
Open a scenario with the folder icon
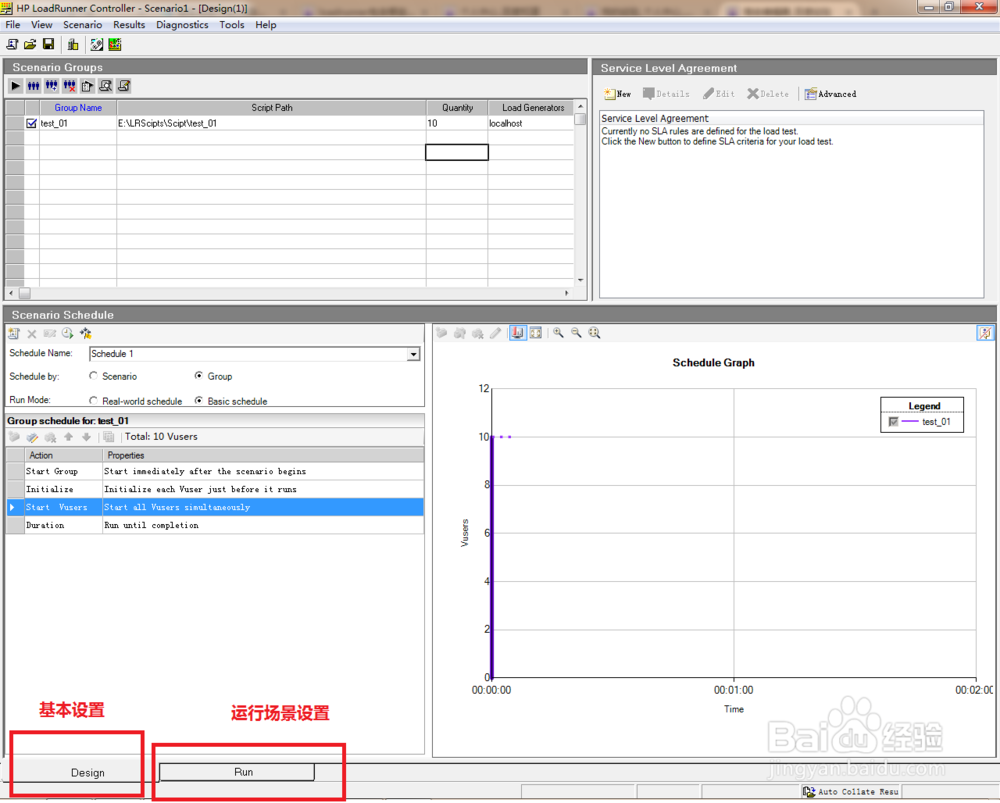tap(30, 44)
